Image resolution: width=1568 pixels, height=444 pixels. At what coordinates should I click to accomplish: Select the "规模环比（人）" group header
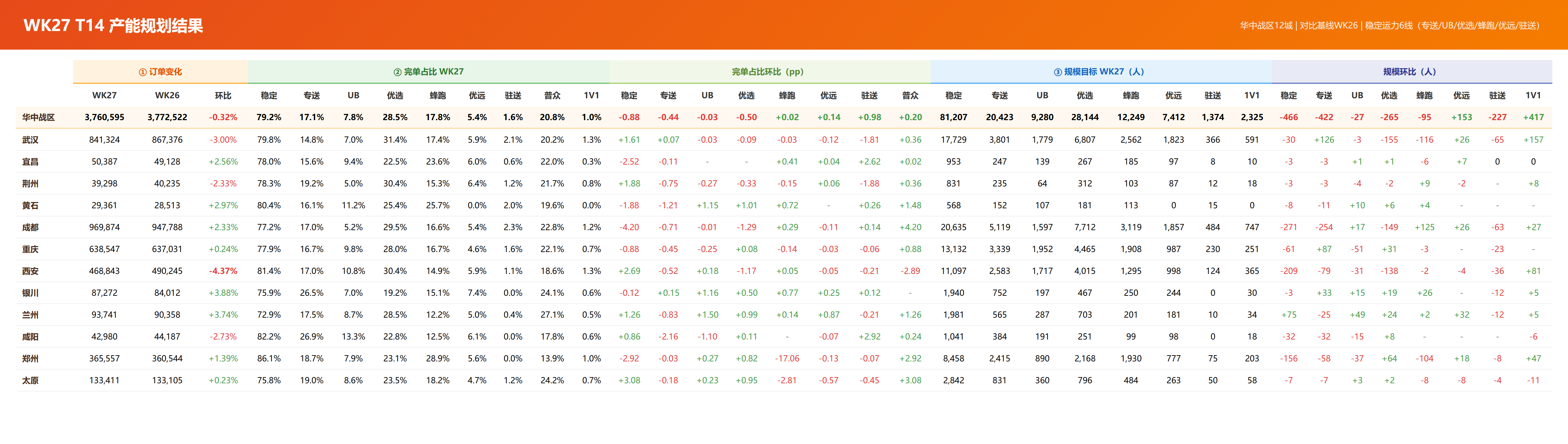pyautogui.click(x=1412, y=72)
